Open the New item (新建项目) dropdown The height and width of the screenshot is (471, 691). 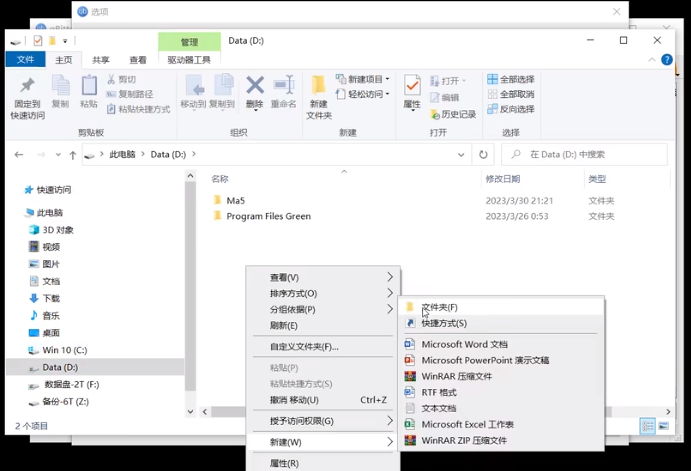coord(363,79)
